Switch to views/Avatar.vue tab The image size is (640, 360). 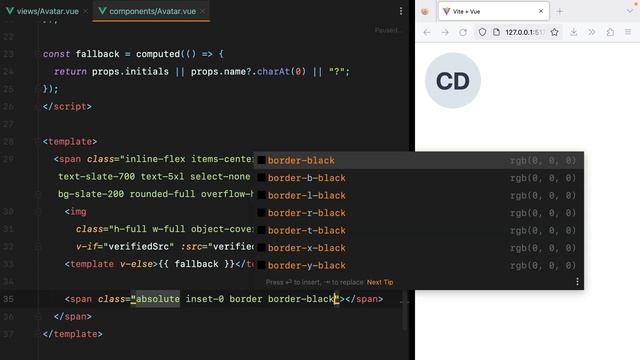(x=43, y=11)
